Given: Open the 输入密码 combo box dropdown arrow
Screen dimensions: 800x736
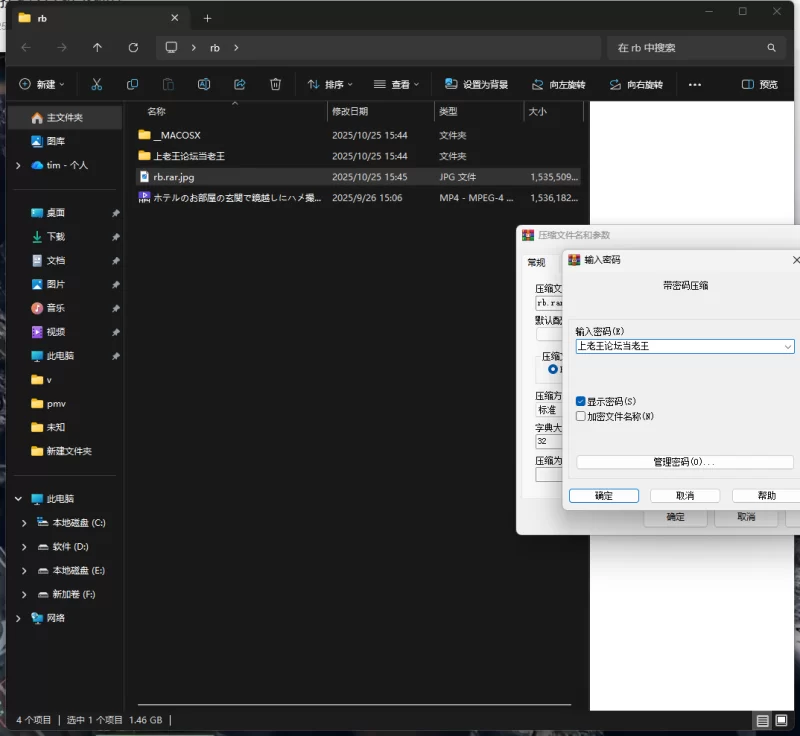Looking at the screenshot, I should 788,347.
